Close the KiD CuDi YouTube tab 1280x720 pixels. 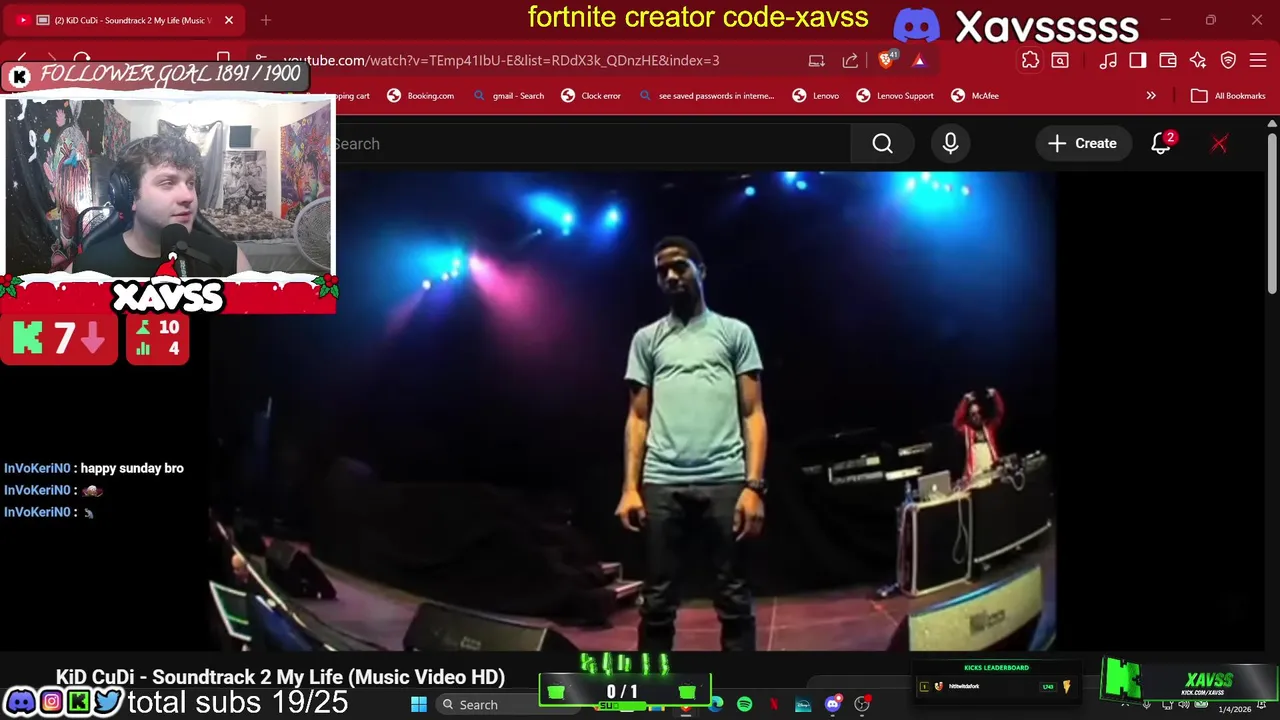click(229, 20)
